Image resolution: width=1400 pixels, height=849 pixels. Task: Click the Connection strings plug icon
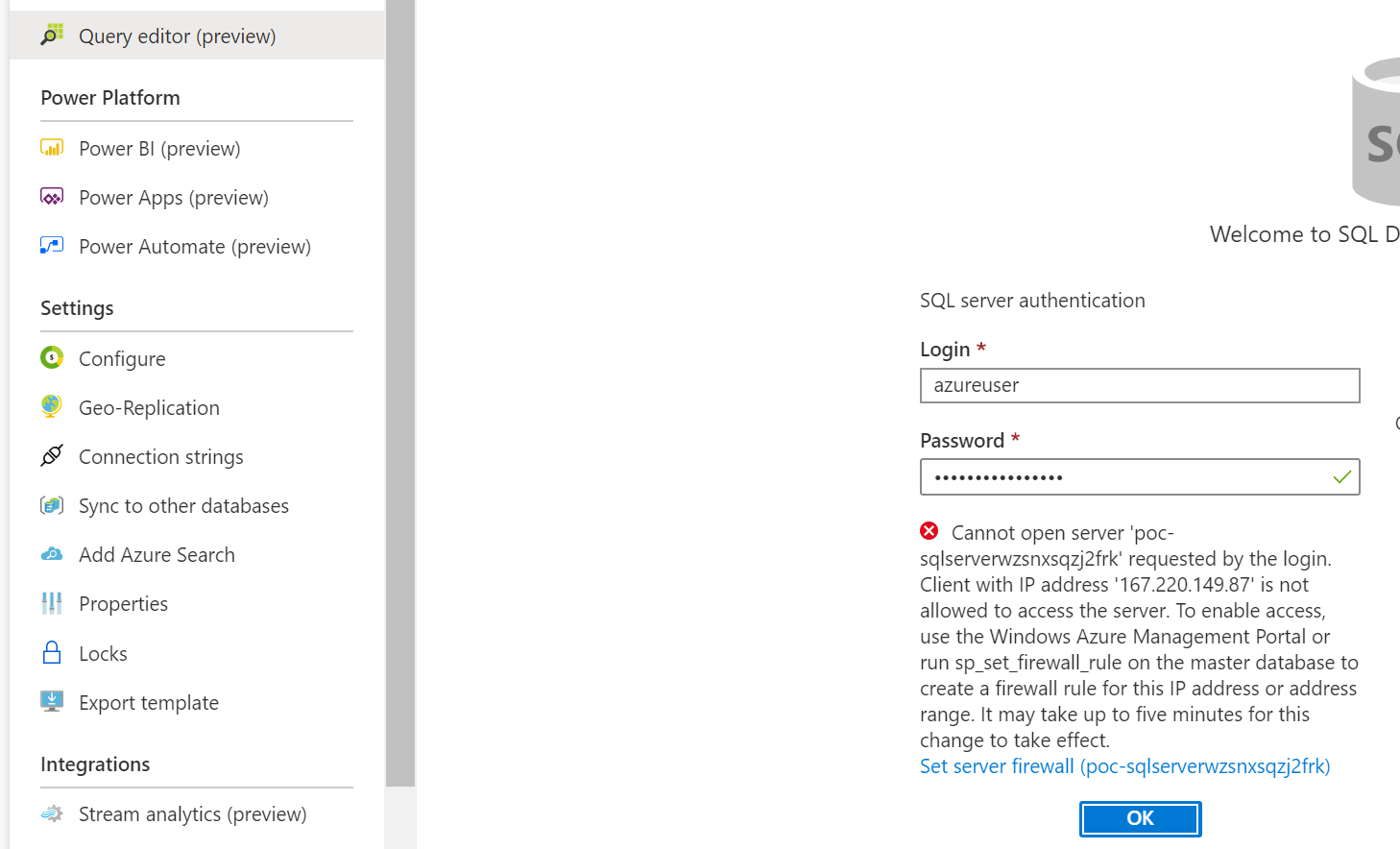(x=52, y=456)
